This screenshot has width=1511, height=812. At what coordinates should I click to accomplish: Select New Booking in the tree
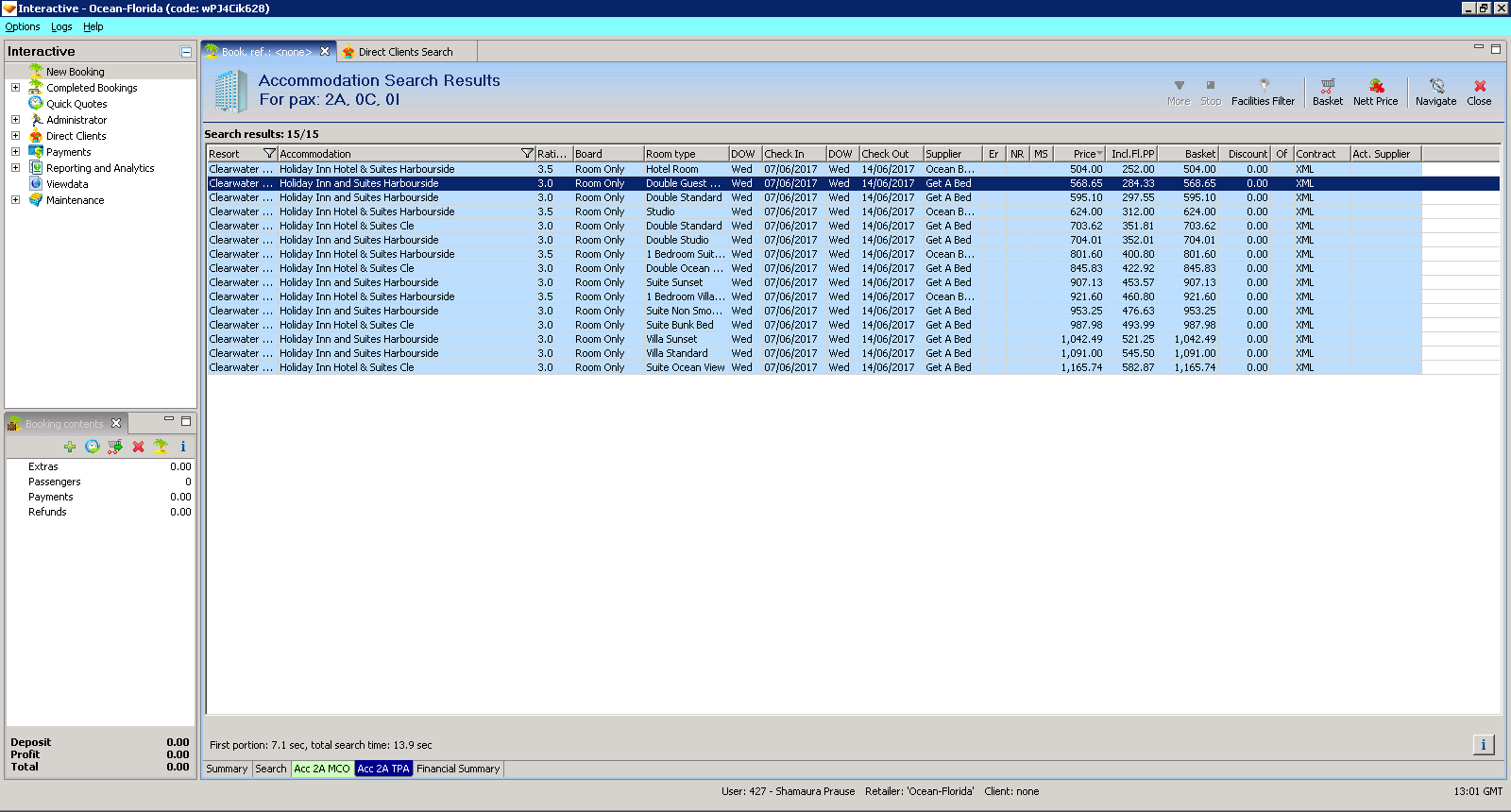76,72
